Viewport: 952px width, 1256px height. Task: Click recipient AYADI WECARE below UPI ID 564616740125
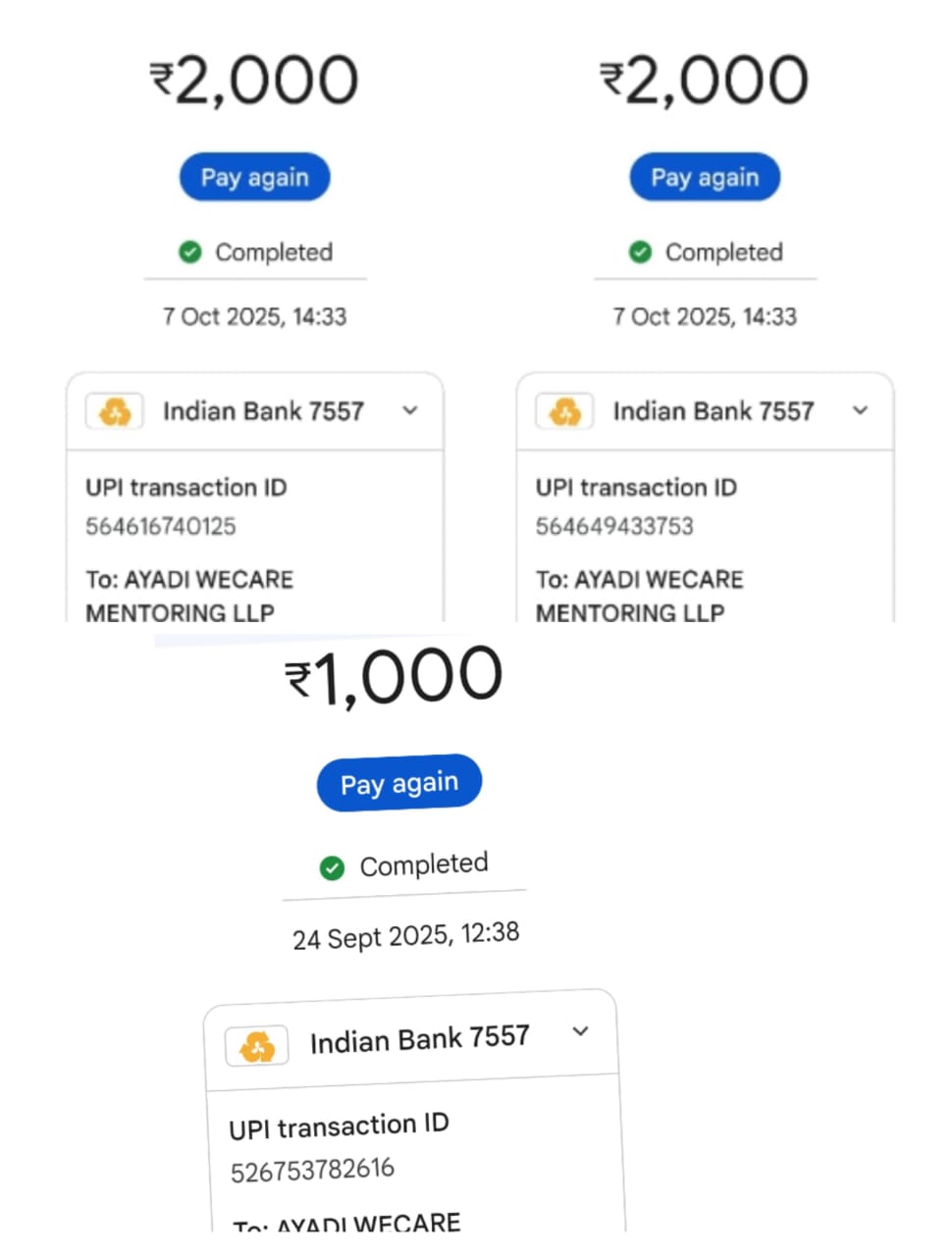[x=189, y=596]
